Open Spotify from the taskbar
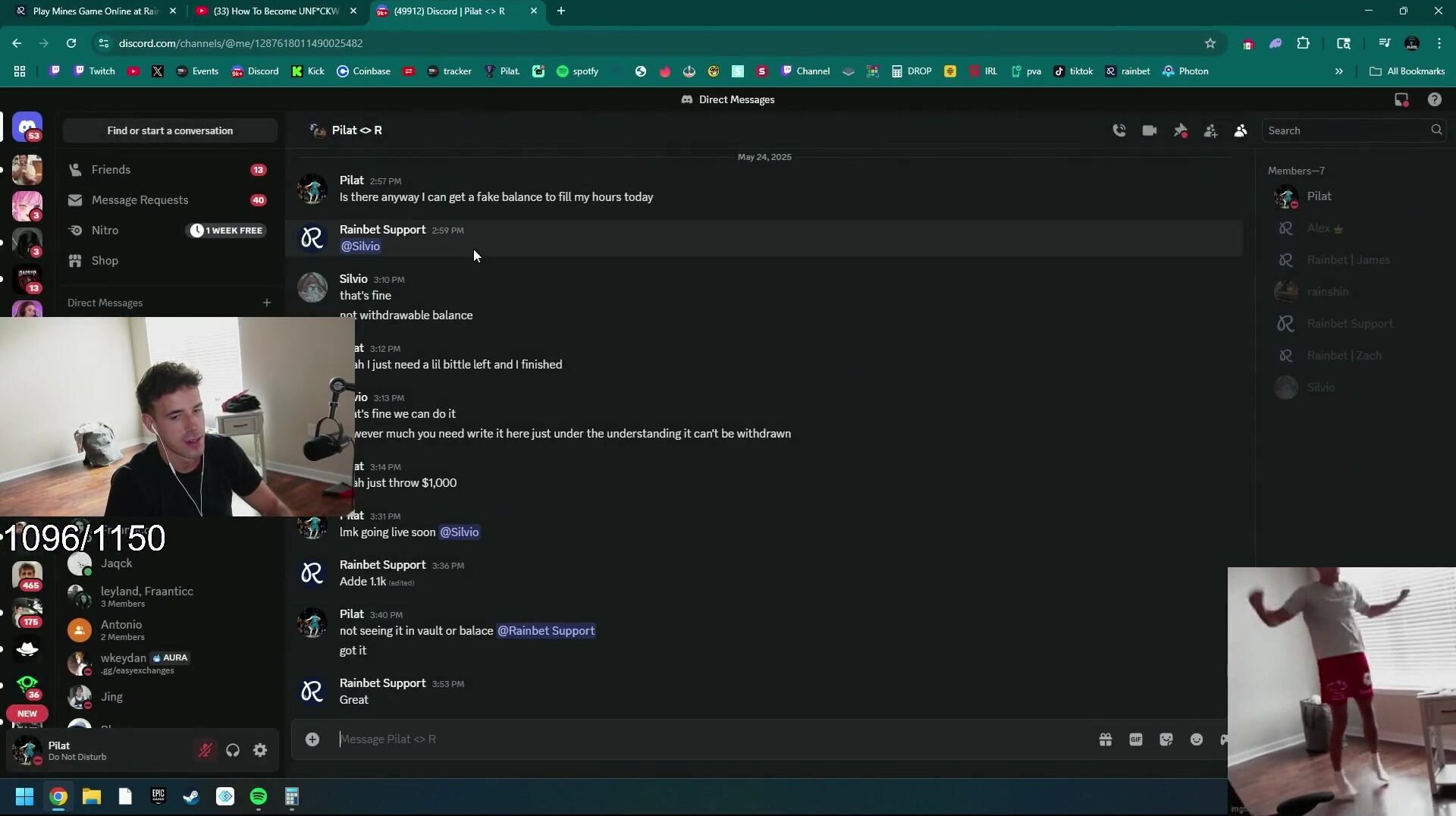The height and width of the screenshot is (816, 1456). tap(259, 796)
